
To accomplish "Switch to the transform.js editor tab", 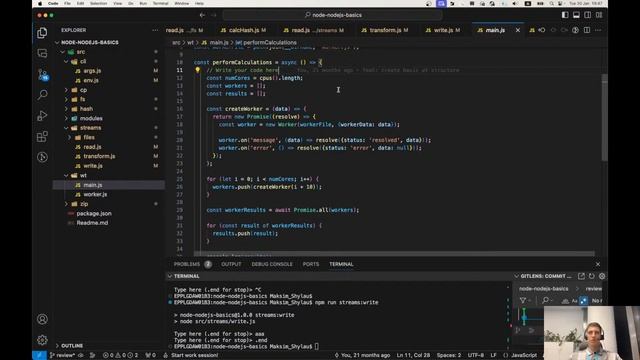I will [385, 30].
